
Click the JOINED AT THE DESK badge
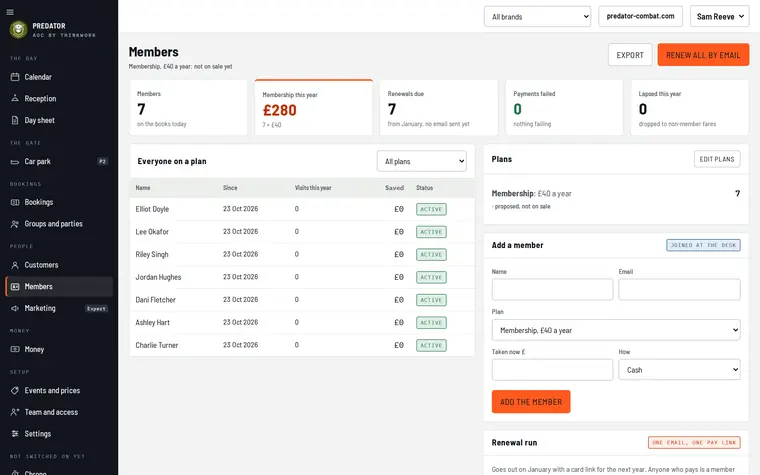click(x=703, y=245)
